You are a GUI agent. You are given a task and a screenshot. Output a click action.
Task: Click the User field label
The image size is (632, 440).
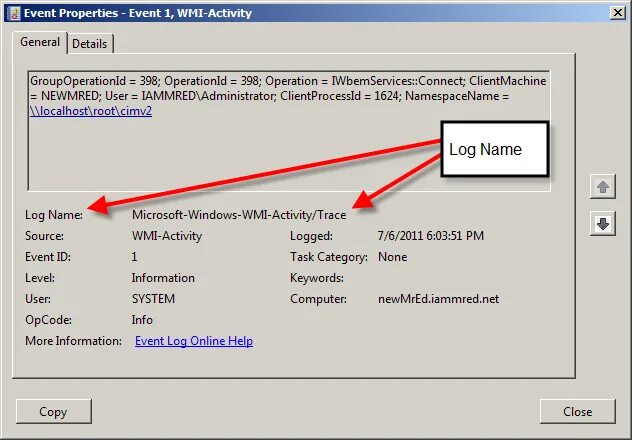[38, 299]
